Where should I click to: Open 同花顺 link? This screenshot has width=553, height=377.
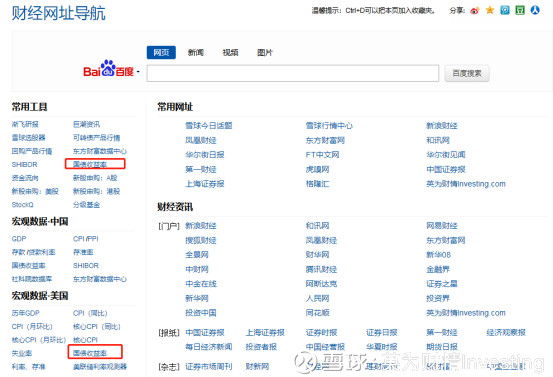pyautogui.click(x=317, y=313)
